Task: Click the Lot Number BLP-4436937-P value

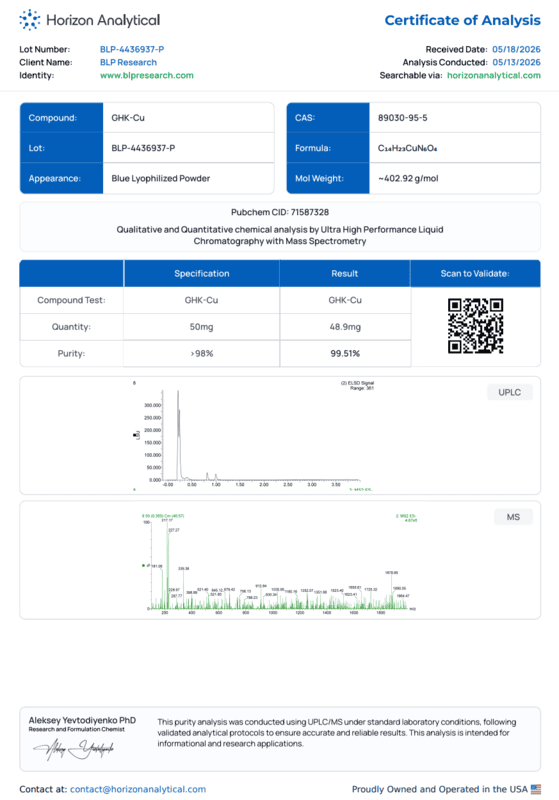Action: (x=132, y=49)
